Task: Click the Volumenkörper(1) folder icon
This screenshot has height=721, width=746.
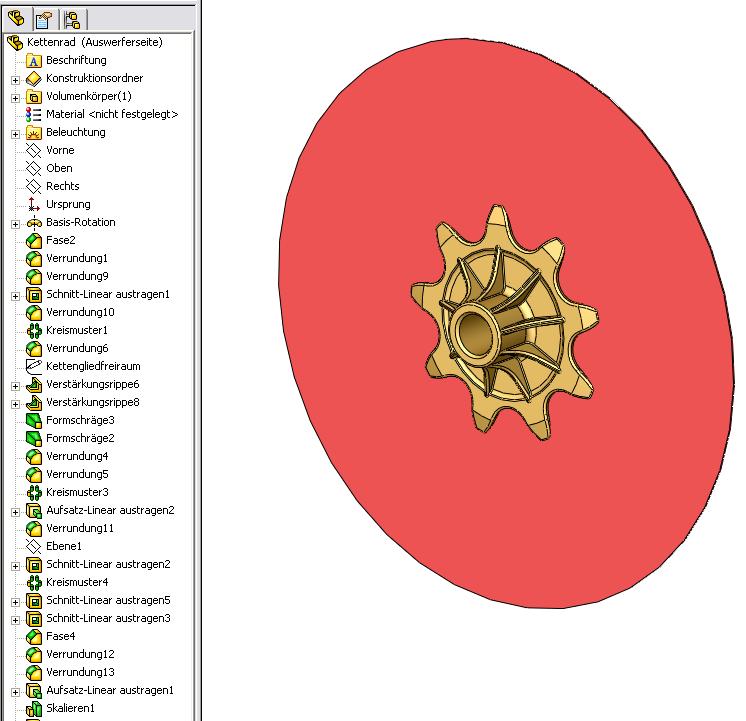Action: click(33, 97)
